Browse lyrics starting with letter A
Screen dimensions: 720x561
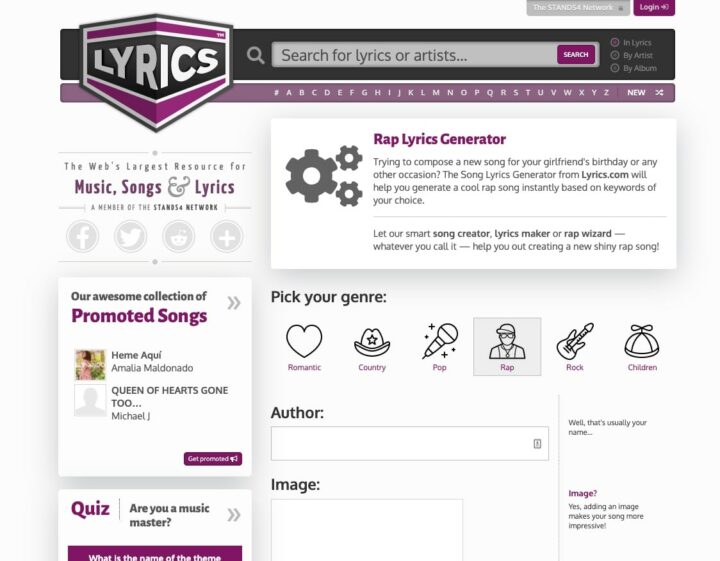(x=289, y=93)
